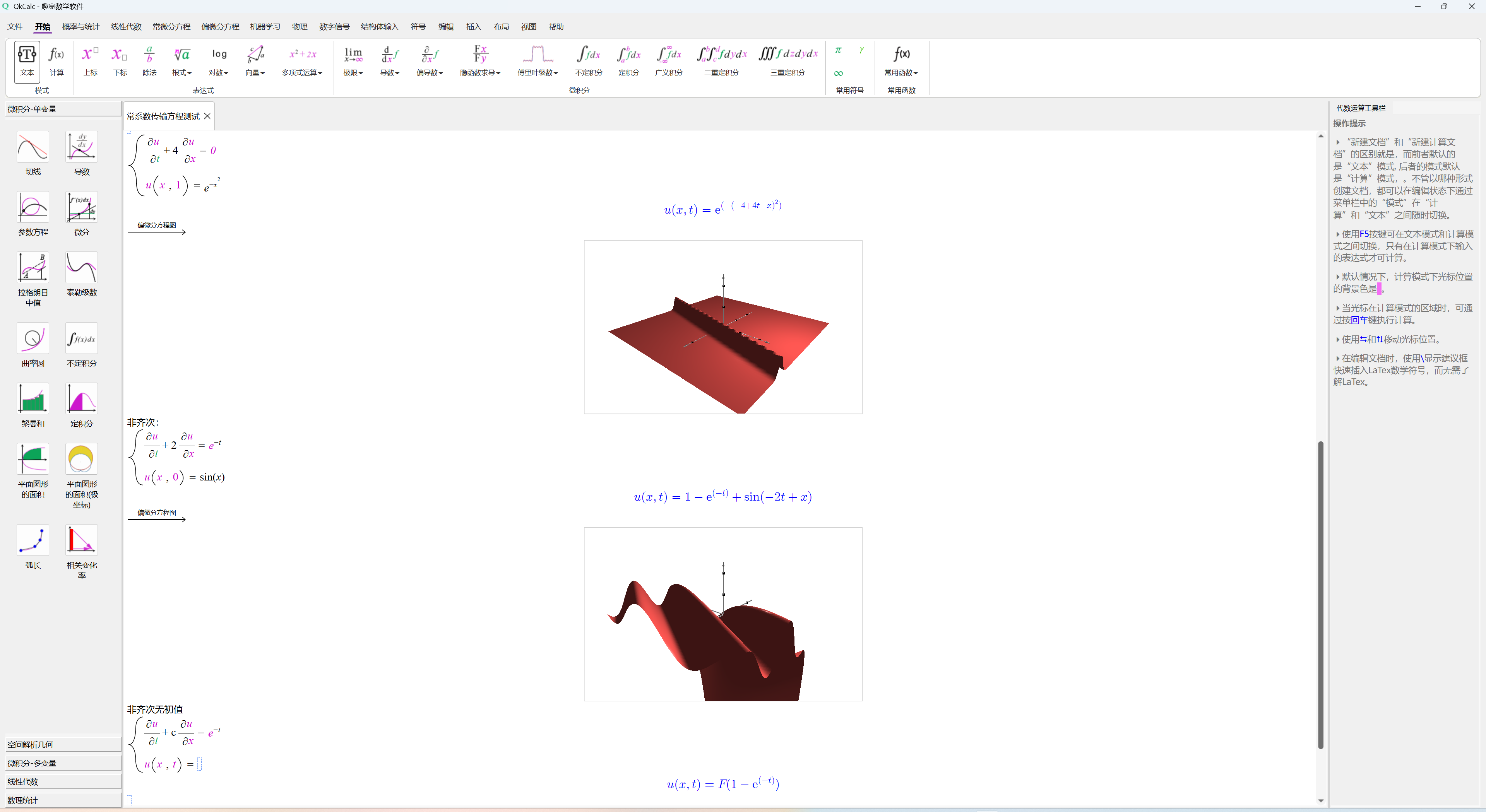The width and height of the screenshot is (1486, 812).
Task: Close the 常系数传输方程测试 document tab
Action: coord(207,116)
